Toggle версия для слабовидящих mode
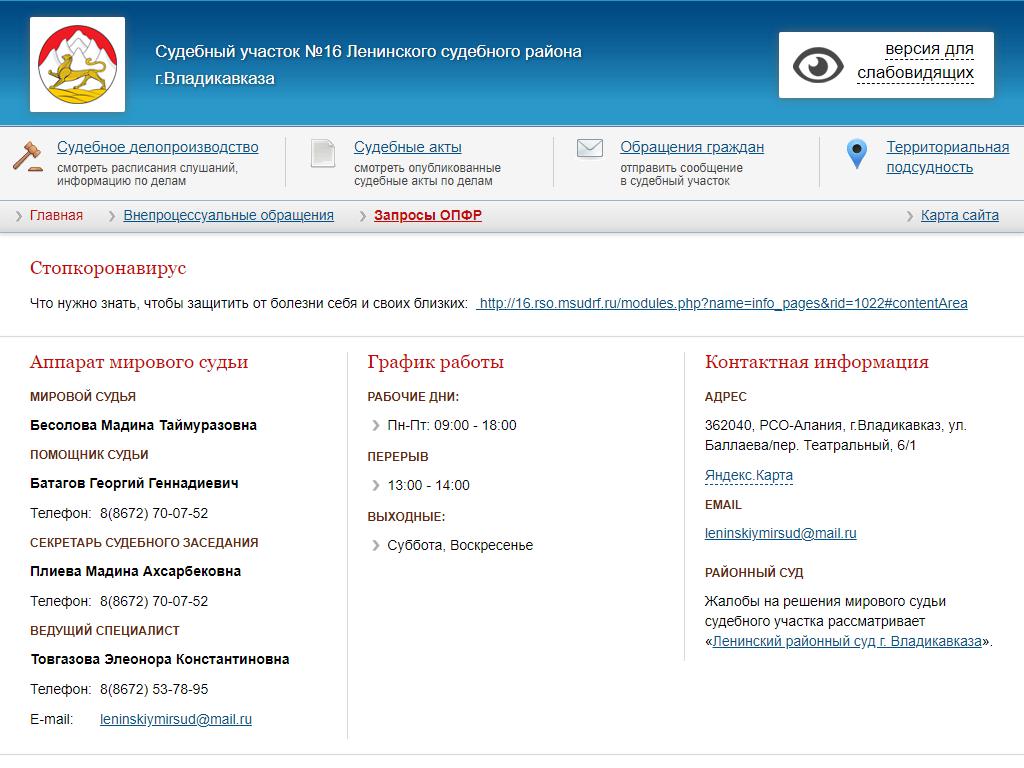 [915, 61]
